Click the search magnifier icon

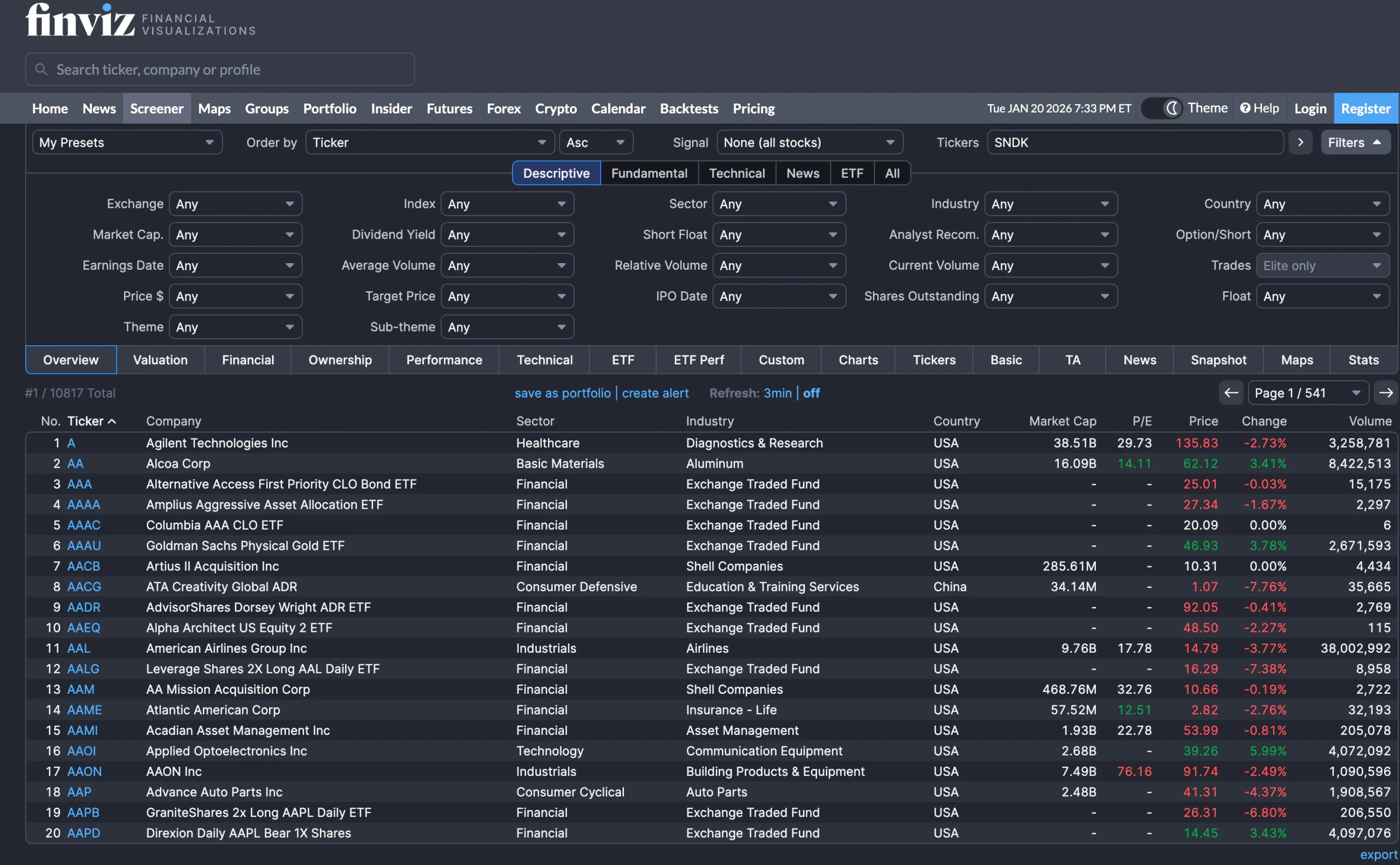pyautogui.click(x=41, y=69)
